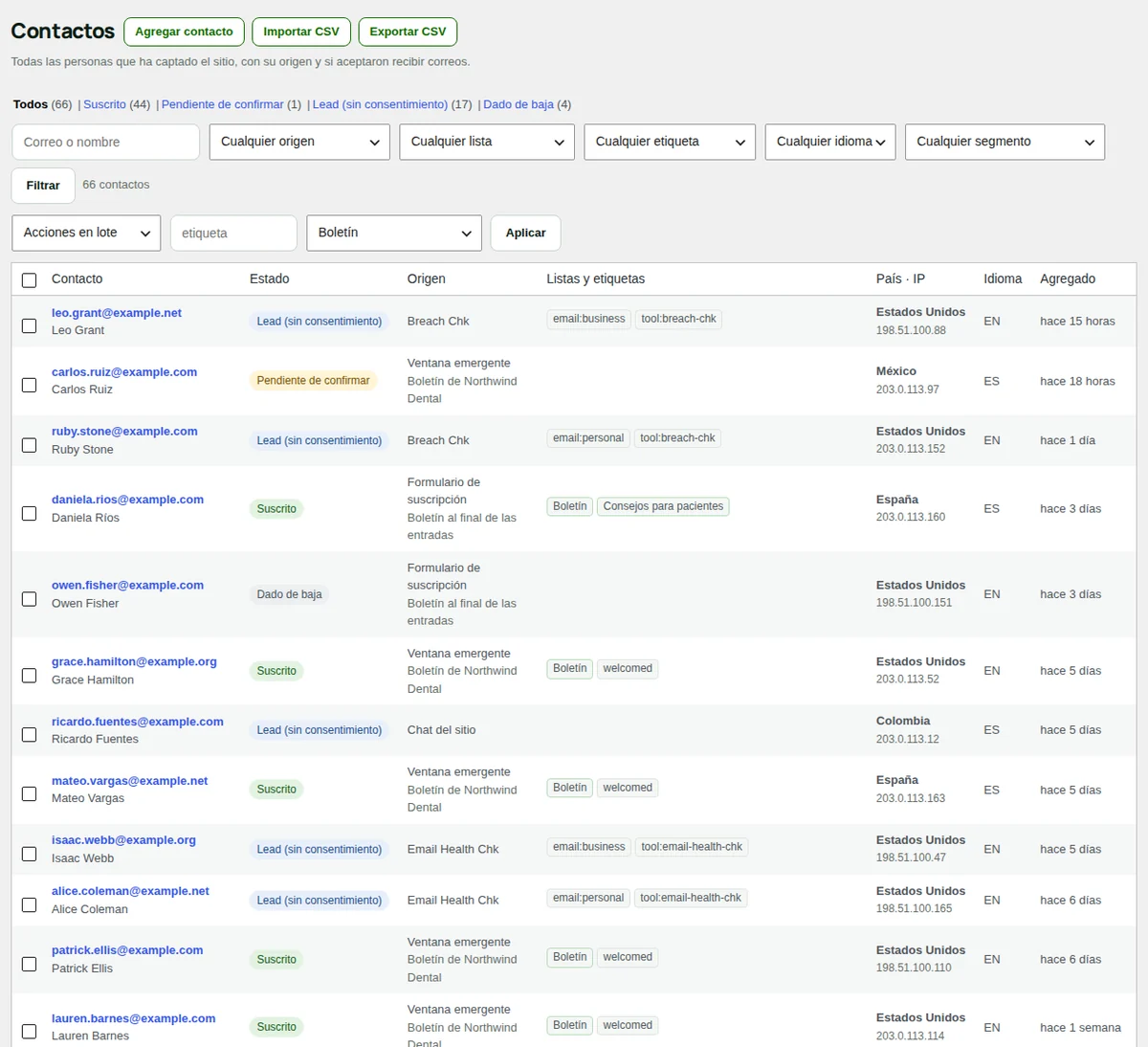Image resolution: width=1148 pixels, height=1047 pixels.
Task: Click the "Dado de baja" badge for Owen Fisher
Action: tap(289, 594)
